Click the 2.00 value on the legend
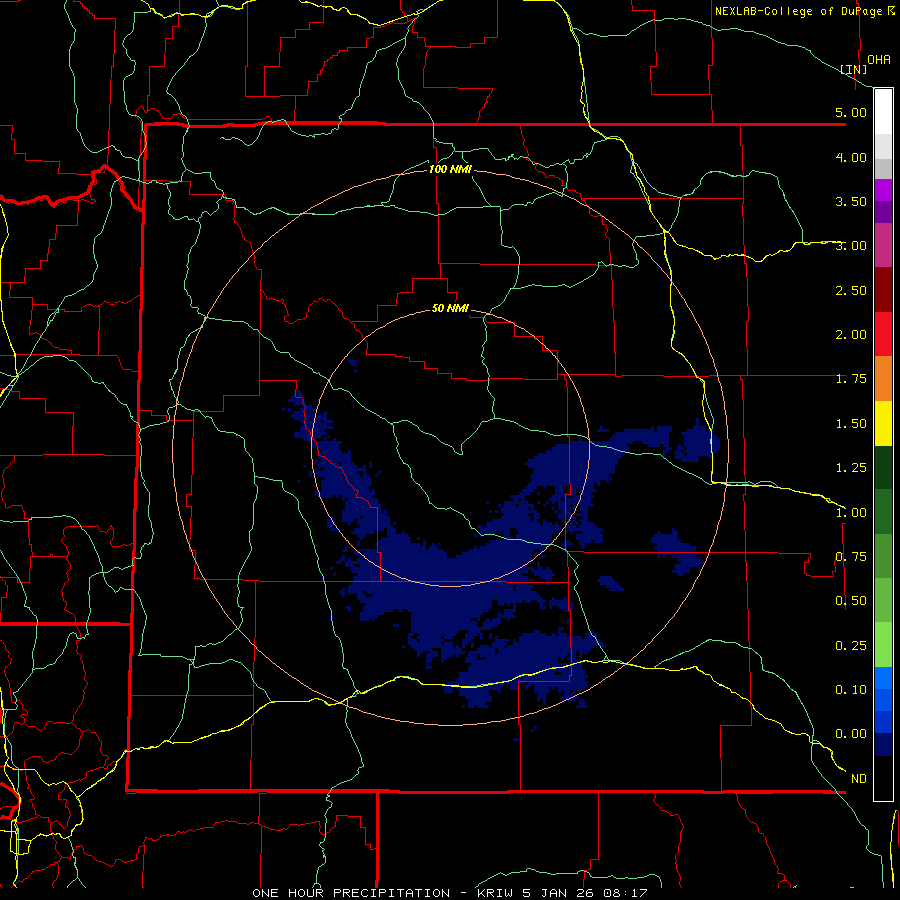The image size is (900, 900). pyautogui.click(x=851, y=335)
